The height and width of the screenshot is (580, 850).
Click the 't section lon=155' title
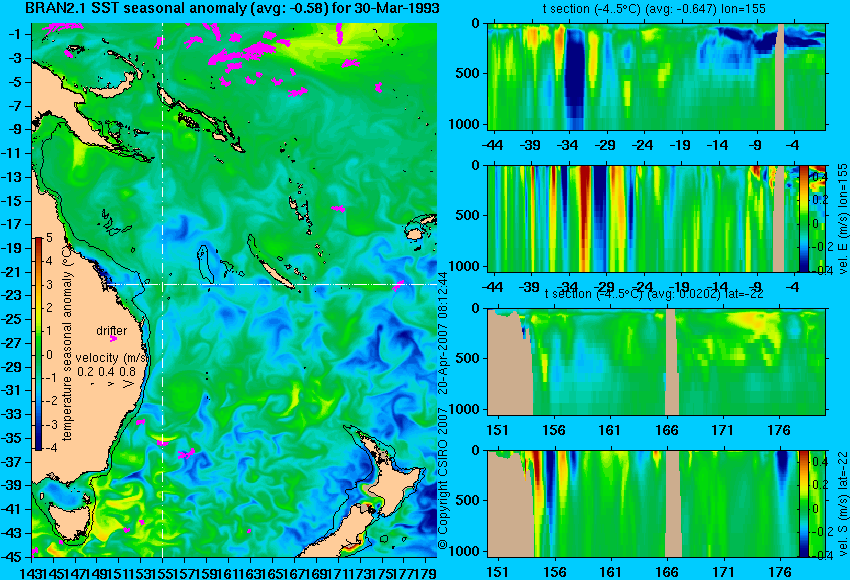(x=654, y=9)
